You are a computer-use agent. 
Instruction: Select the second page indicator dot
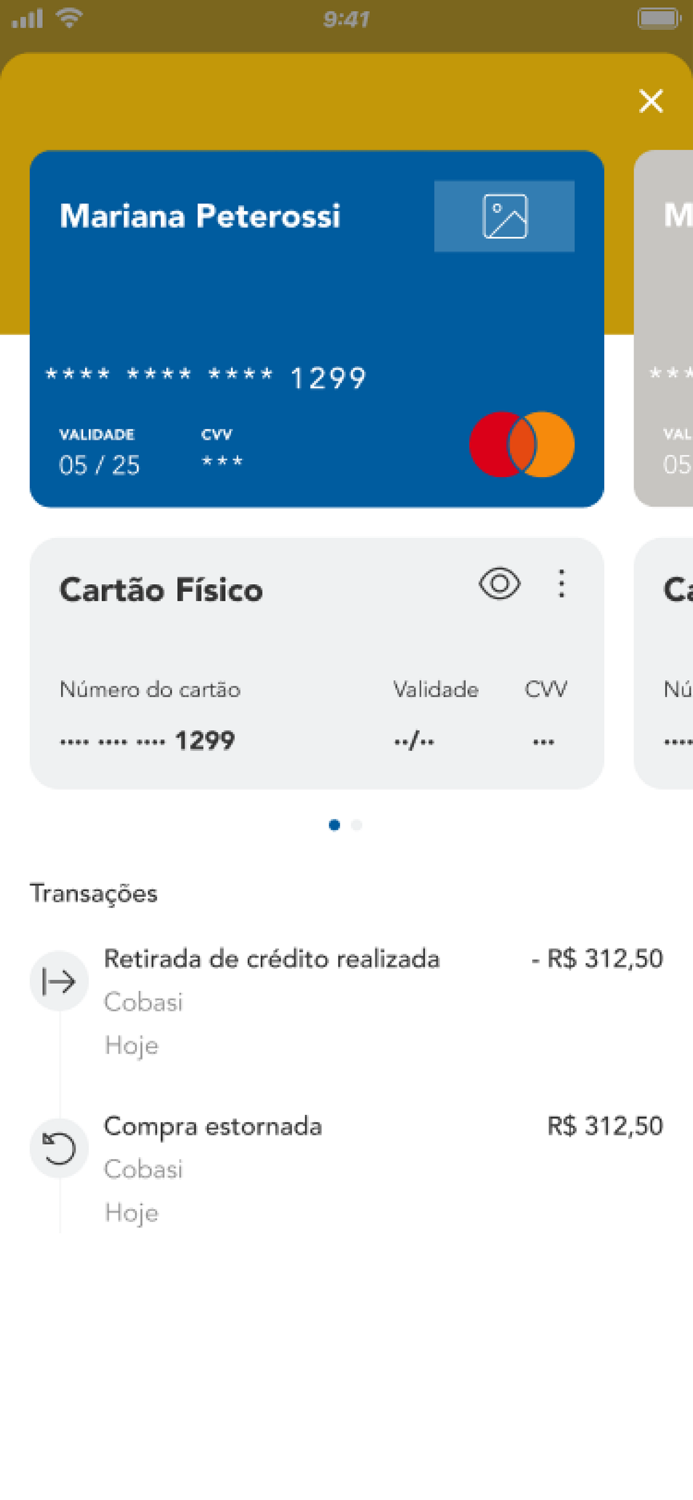coord(356,824)
